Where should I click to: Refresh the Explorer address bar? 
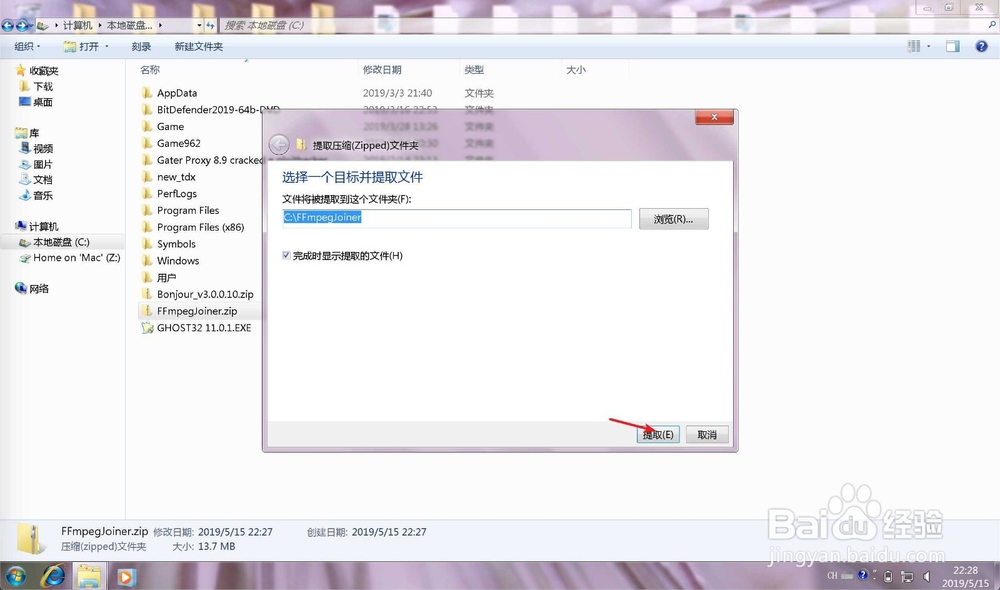[210, 26]
